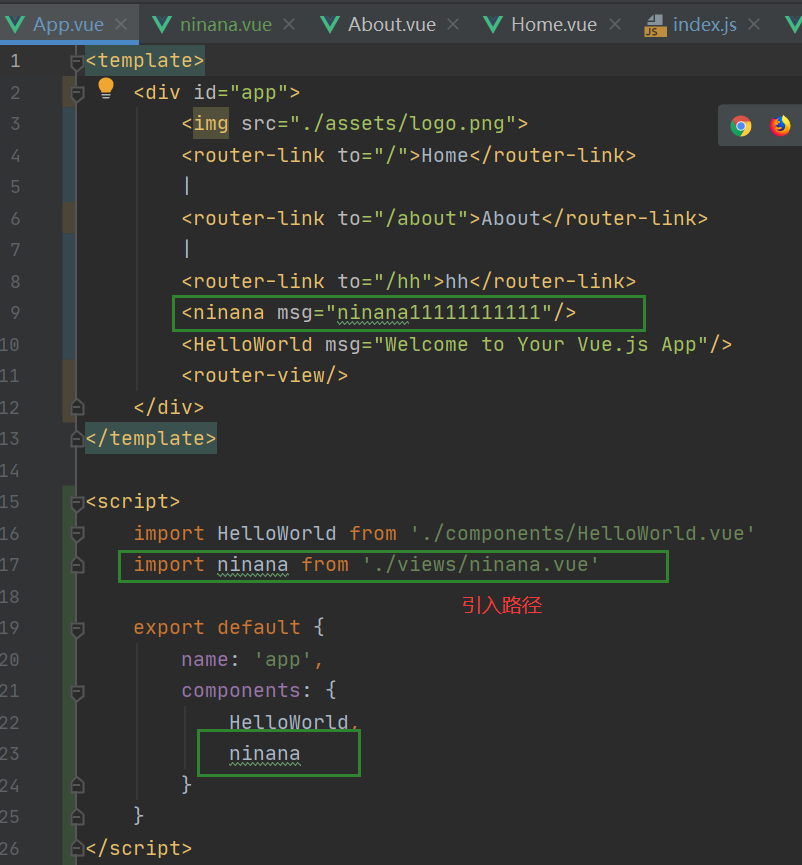Open the Home.vue editor tab
This screenshot has width=802, height=865.
pyautogui.click(x=554, y=24)
